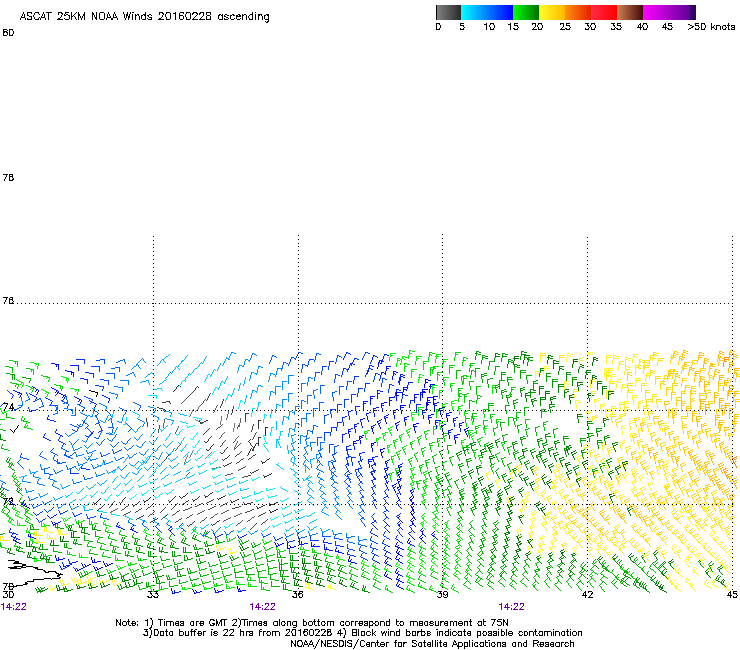Click the longitude label '39' on the bottom axis

[442, 594]
